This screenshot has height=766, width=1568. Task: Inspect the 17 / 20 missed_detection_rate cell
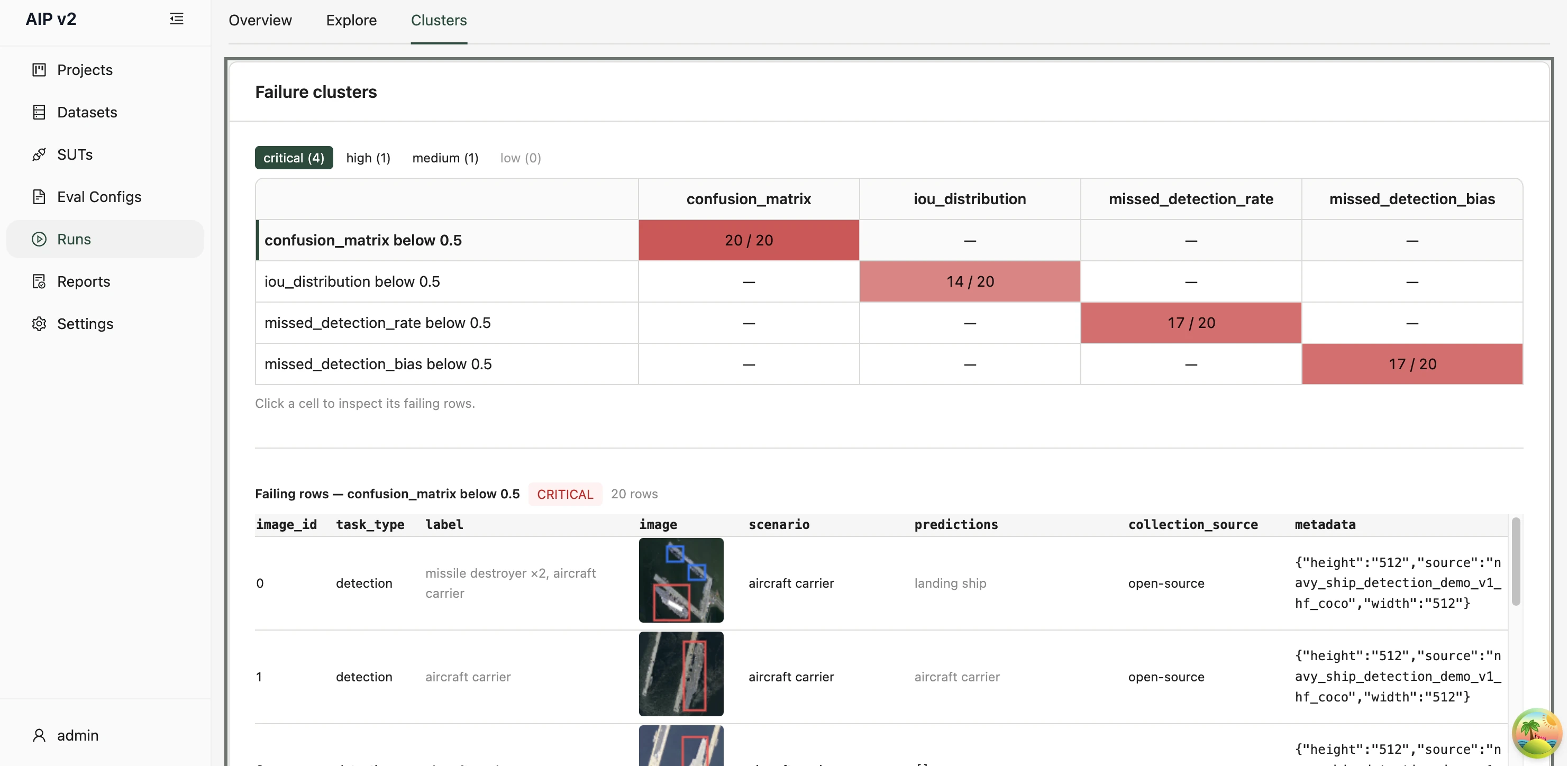tap(1191, 323)
